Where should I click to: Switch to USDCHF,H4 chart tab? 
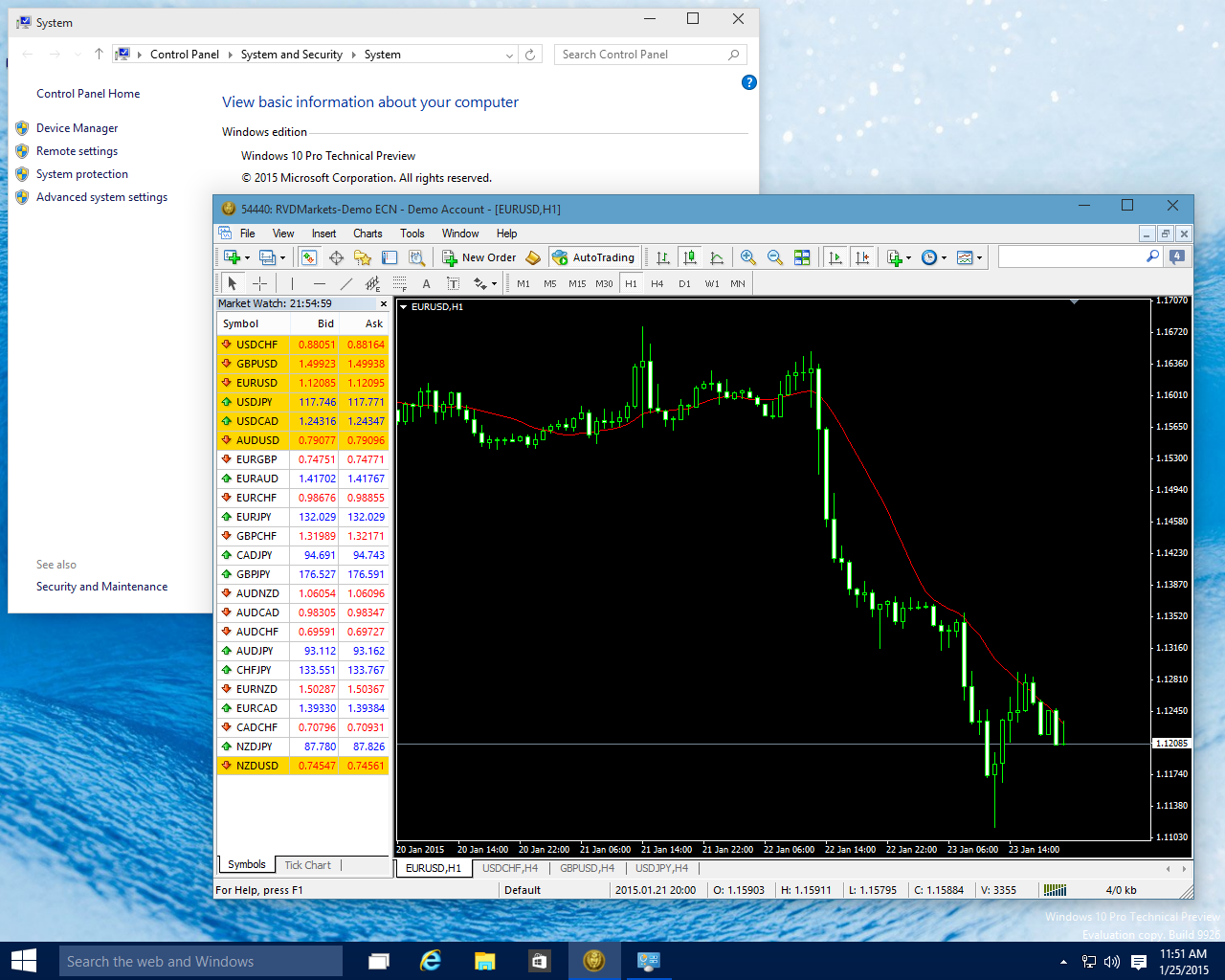(510, 868)
